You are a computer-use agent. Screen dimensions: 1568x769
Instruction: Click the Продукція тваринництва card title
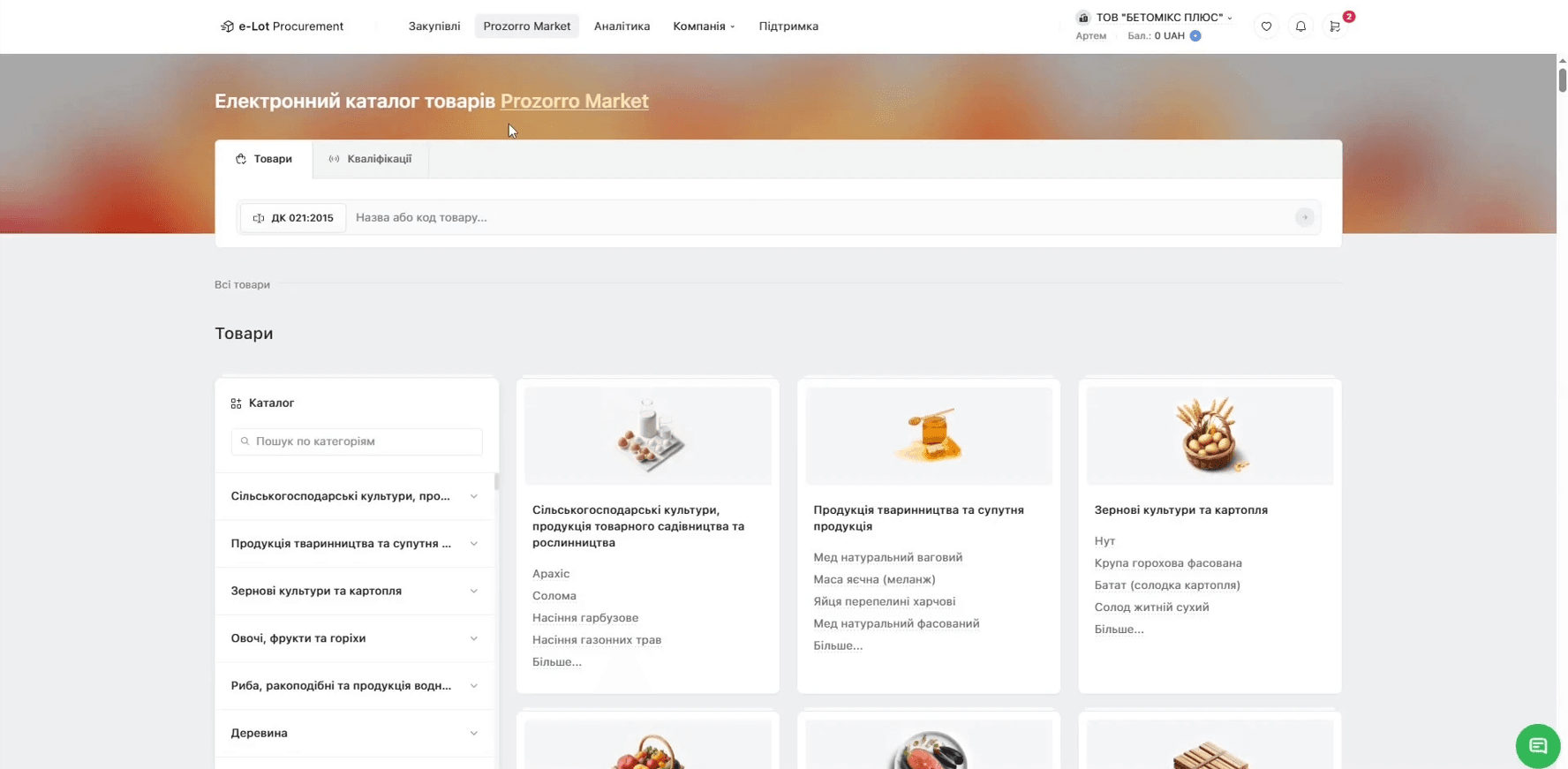[x=919, y=518]
